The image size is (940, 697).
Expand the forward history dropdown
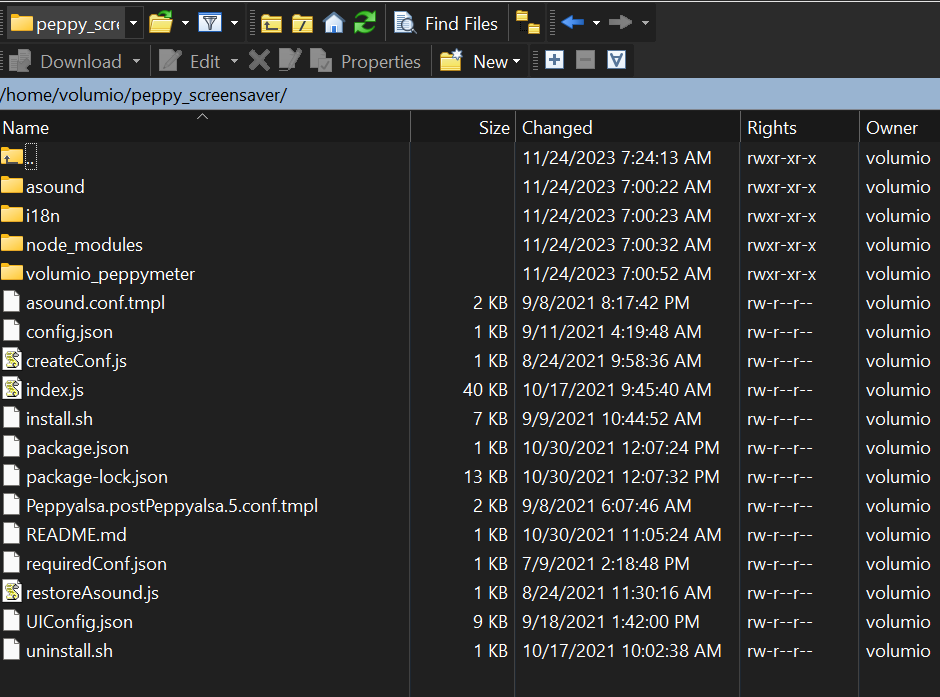(x=645, y=23)
